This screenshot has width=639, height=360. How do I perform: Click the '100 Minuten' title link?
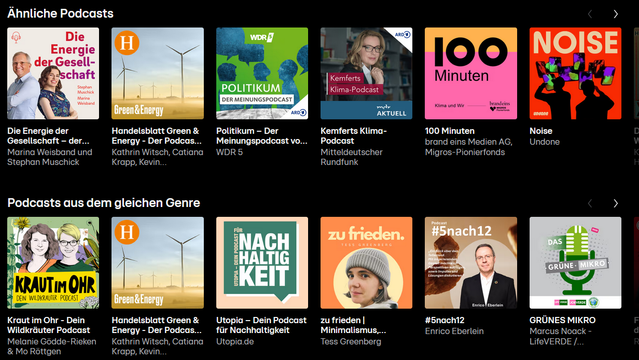pyautogui.click(x=450, y=131)
